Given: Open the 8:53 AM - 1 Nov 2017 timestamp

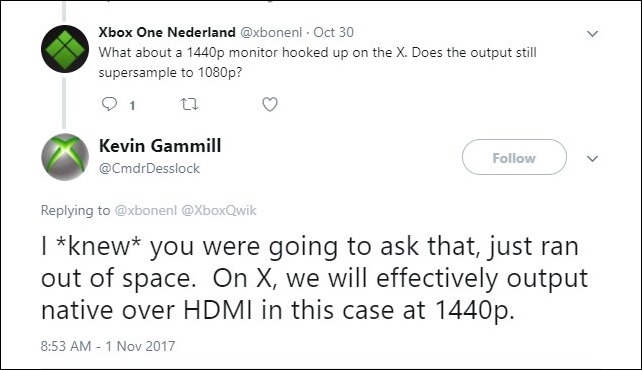Looking at the screenshot, I should pos(108,346).
